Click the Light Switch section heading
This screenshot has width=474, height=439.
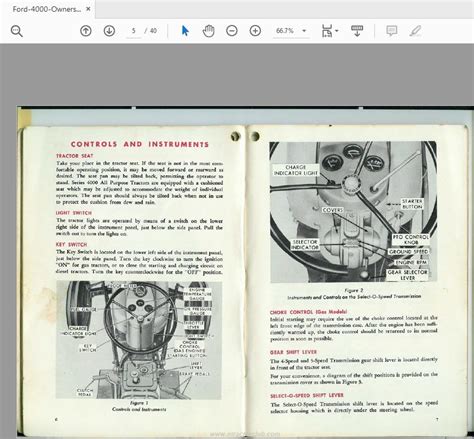coord(74,213)
